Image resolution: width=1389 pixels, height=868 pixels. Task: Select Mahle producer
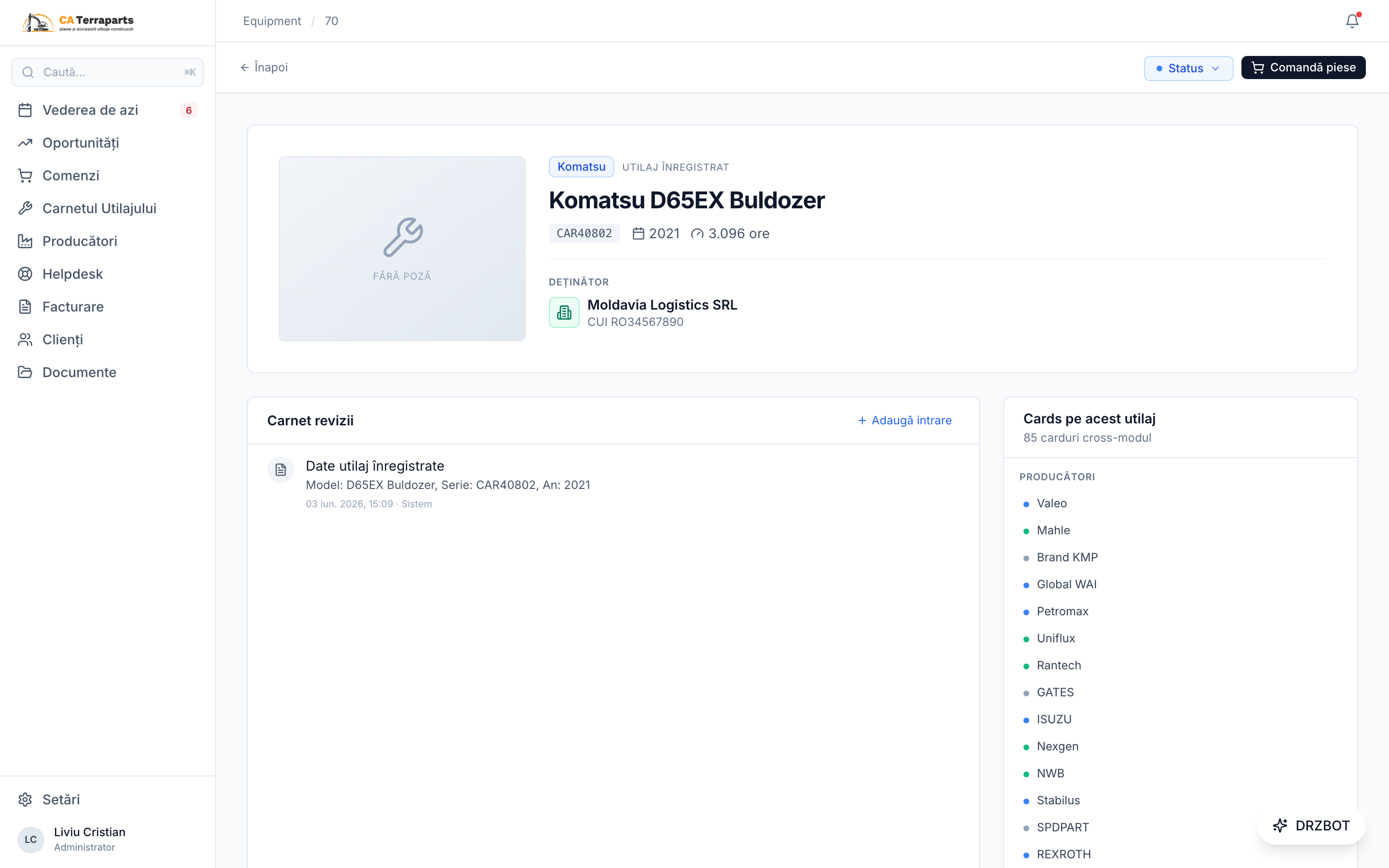tap(1053, 530)
